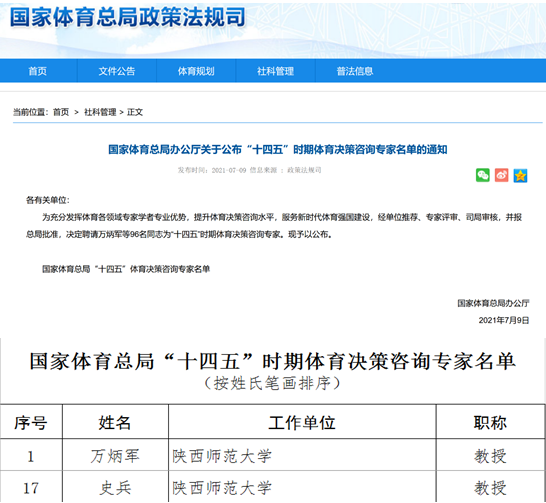This screenshot has width=546, height=503.
Task: Click the 国家体育总局政策法规司 site header title
Action: 128,17
